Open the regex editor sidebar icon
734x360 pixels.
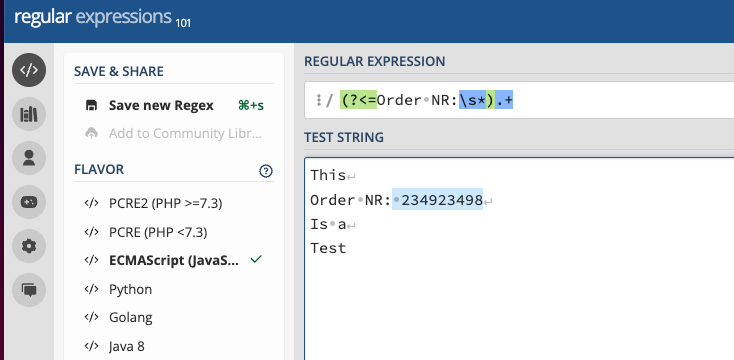pos(29,70)
